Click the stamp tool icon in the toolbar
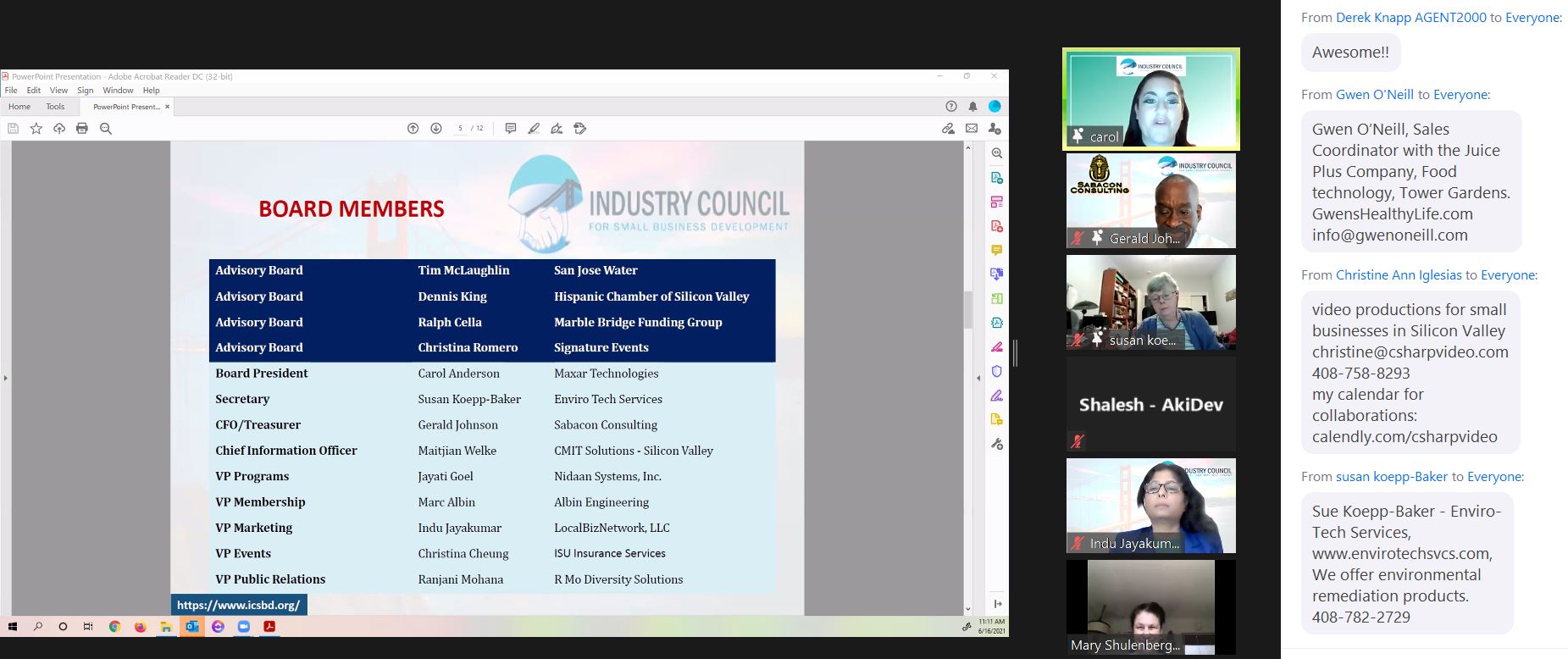The height and width of the screenshot is (659, 1568). pyautogui.click(x=580, y=129)
